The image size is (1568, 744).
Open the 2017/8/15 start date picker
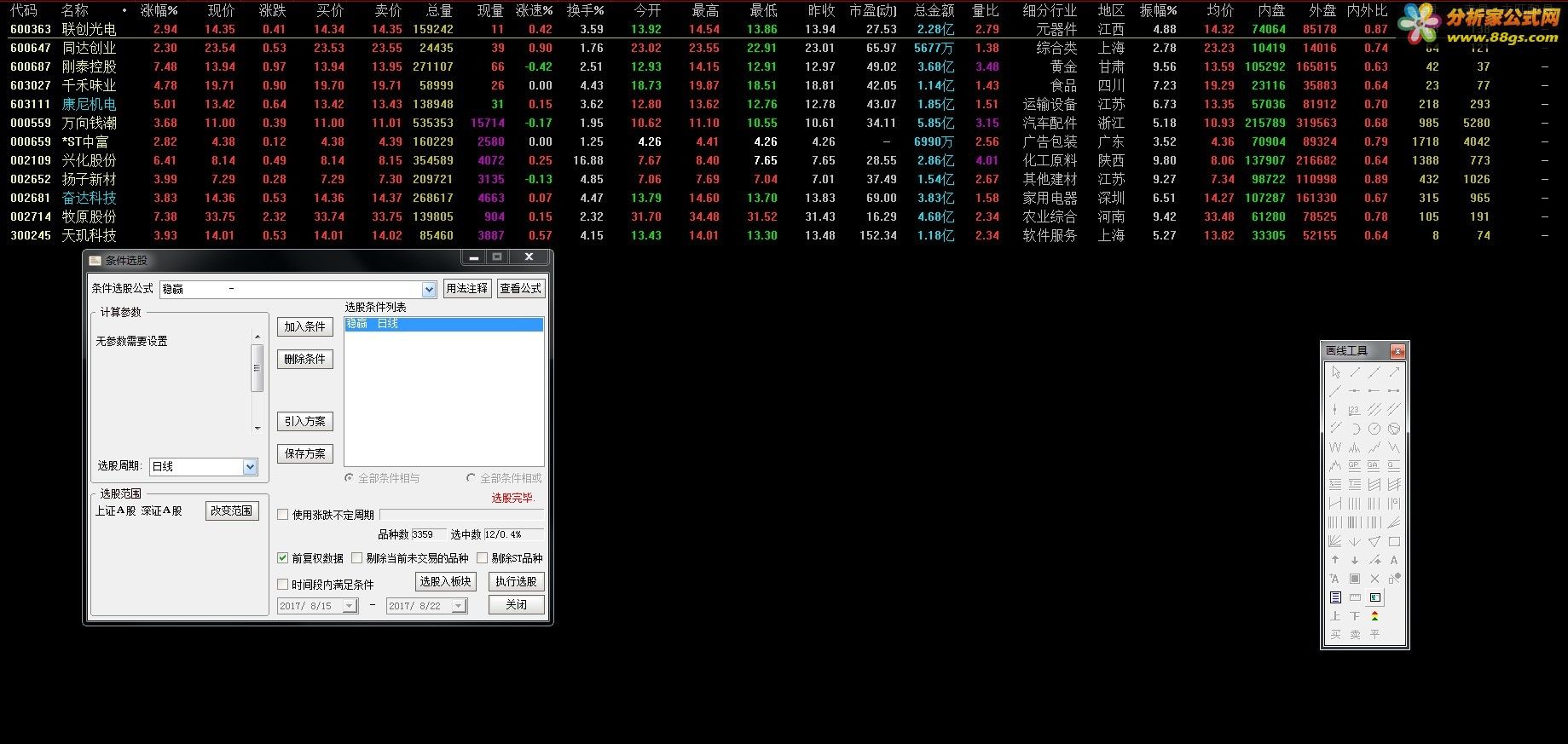350,606
